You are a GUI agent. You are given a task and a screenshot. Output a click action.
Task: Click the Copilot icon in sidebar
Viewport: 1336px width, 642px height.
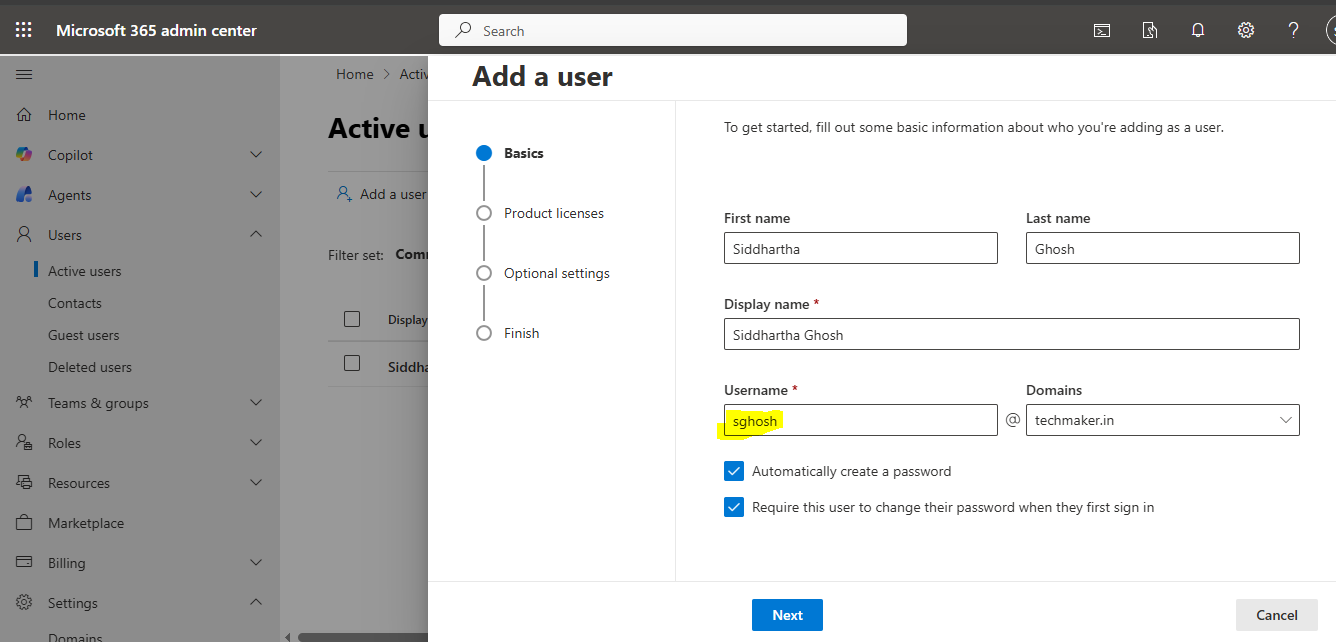[x=25, y=155]
